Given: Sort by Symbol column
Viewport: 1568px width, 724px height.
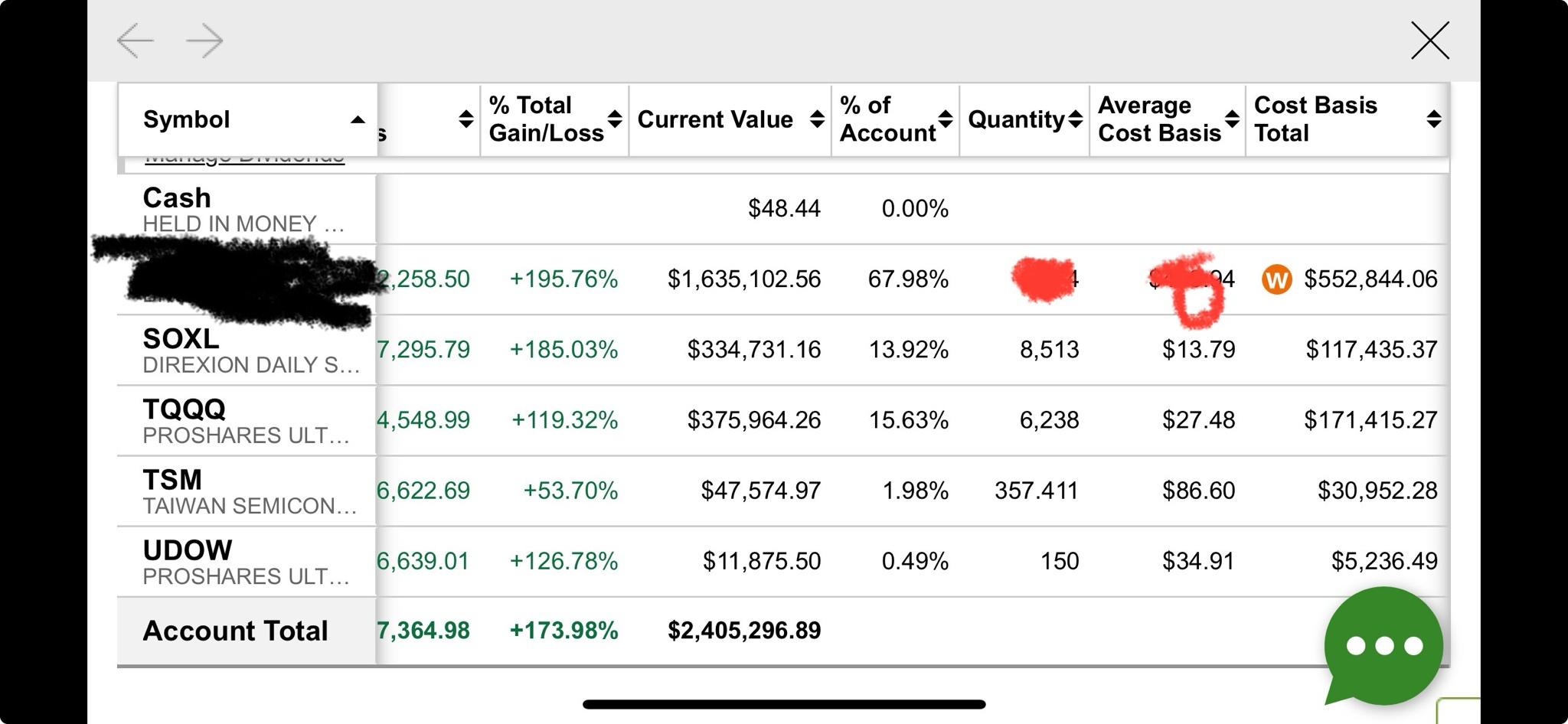Looking at the screenshot, I should (248, 119).
